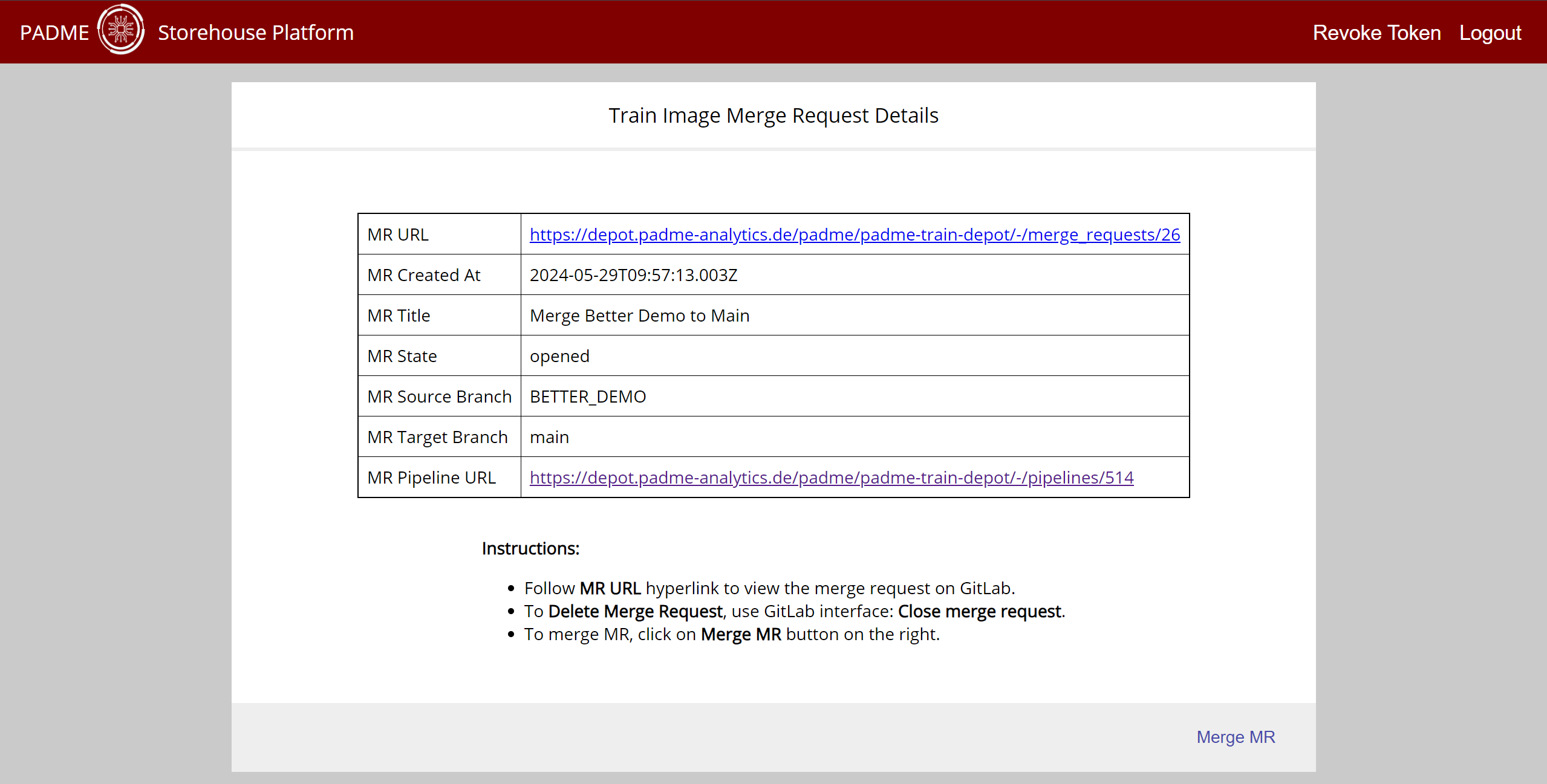Open the Storehouse Platform home link
This screenshot has height=784, width=1547.
256,33
